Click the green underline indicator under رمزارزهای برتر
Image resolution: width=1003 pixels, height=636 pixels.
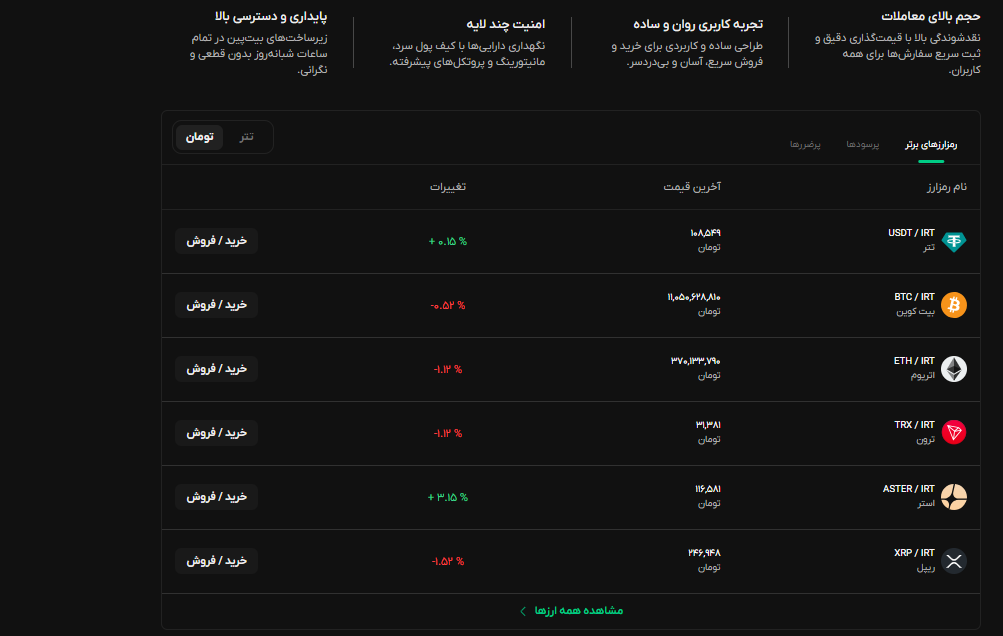pyautogui.click(x=930, y=159)
